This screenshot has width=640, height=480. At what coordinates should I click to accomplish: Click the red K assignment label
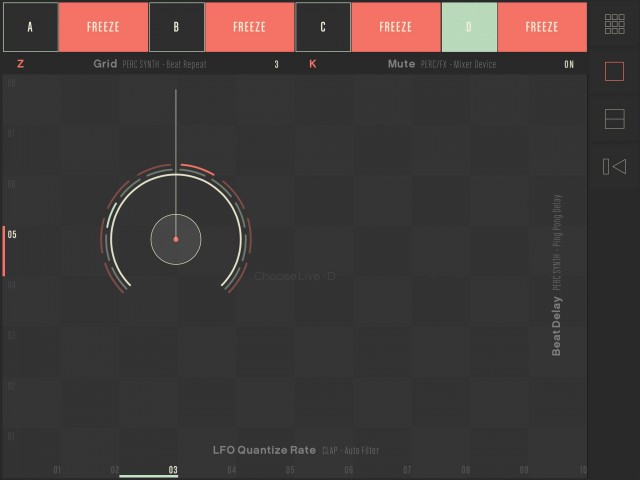(x=313, y=64)
